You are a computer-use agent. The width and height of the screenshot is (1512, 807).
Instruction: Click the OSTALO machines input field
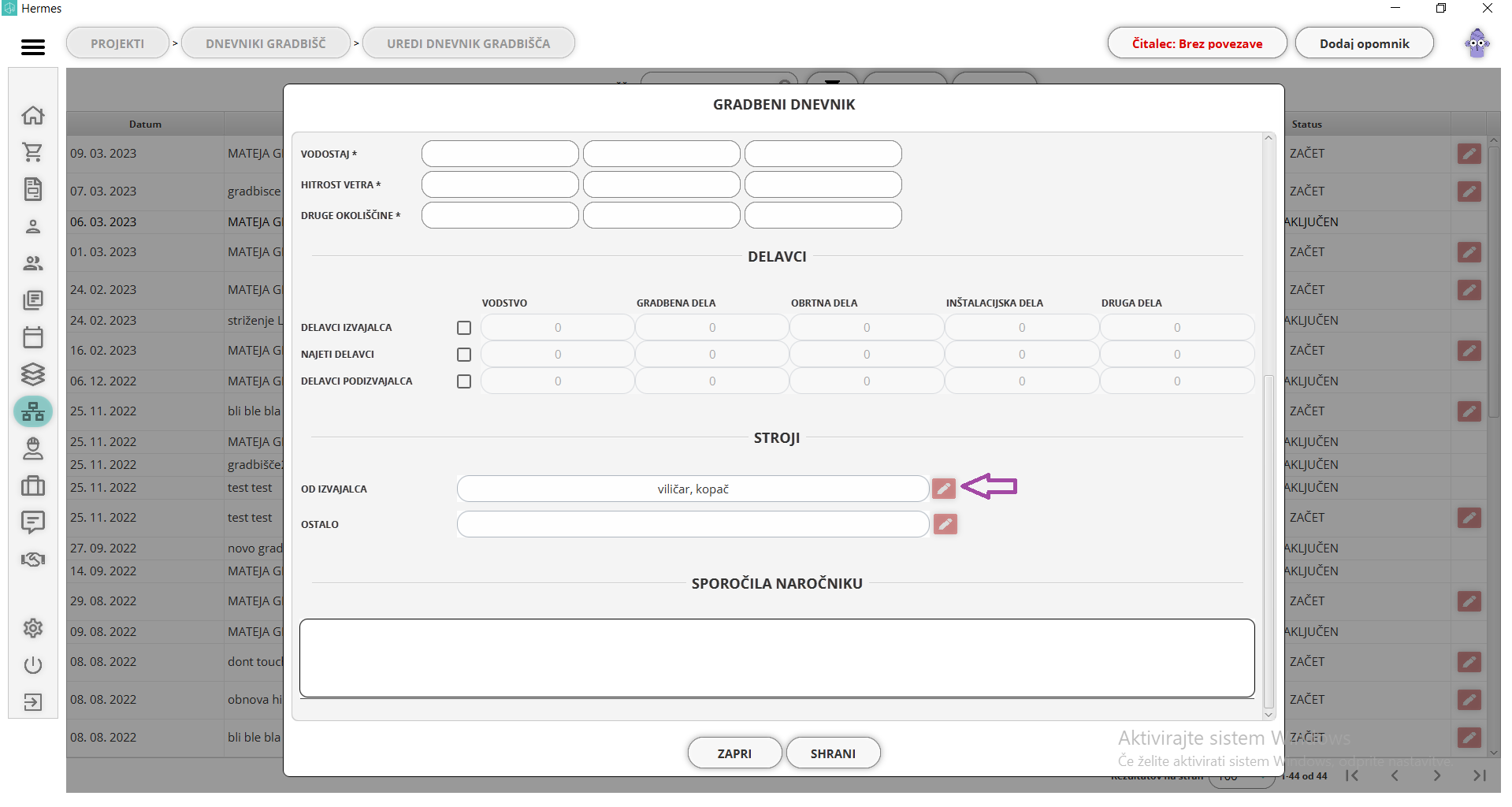click(693, 524)
